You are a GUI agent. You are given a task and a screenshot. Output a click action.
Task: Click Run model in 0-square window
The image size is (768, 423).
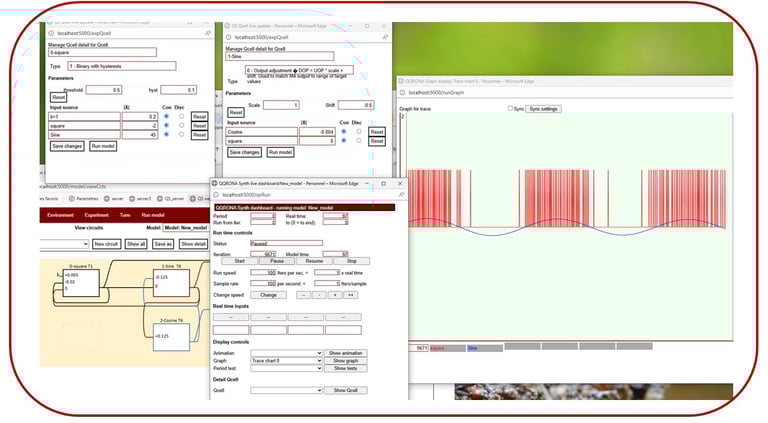[x=103, y=146]
